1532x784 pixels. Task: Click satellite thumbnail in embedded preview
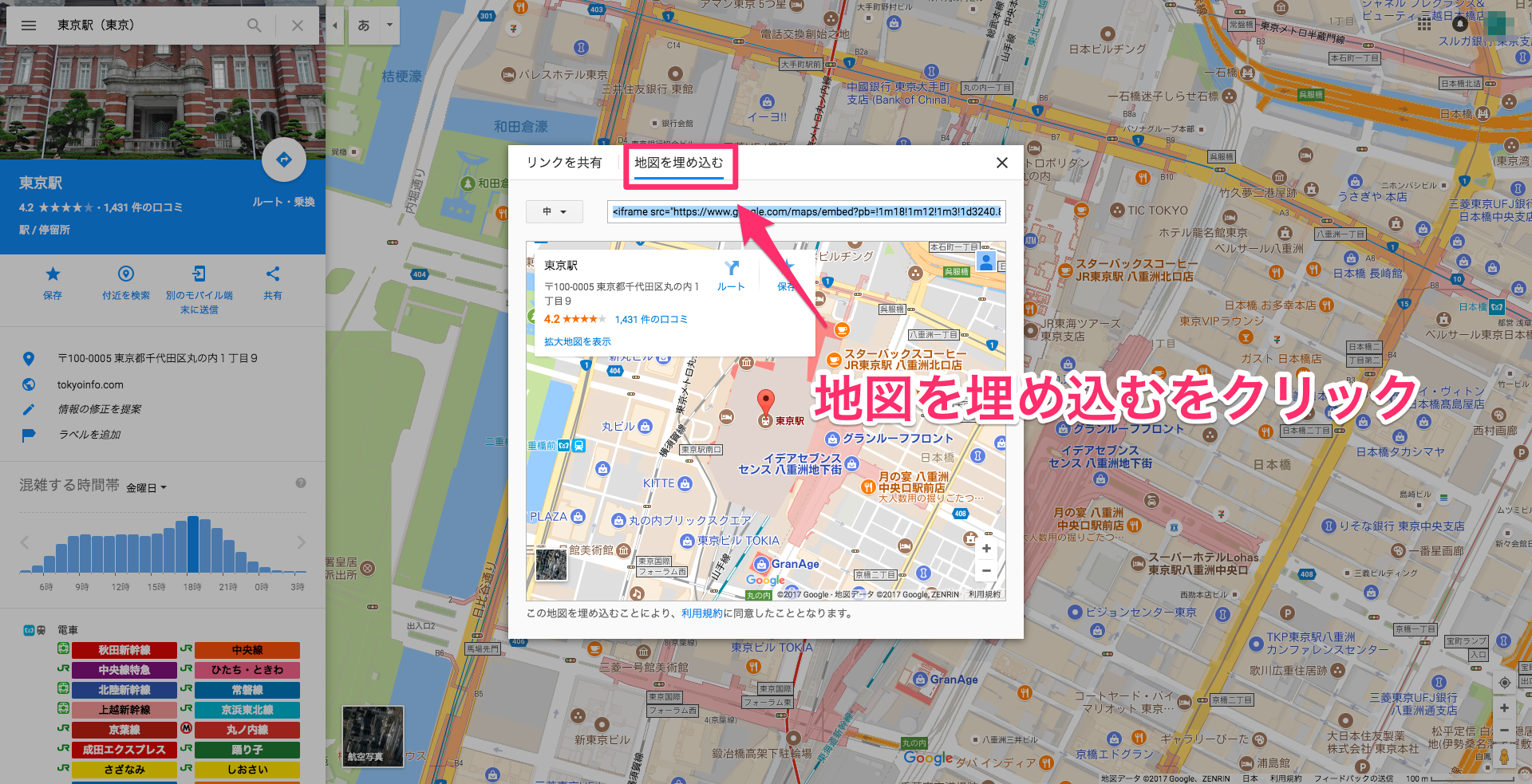(x=551, y=565)
